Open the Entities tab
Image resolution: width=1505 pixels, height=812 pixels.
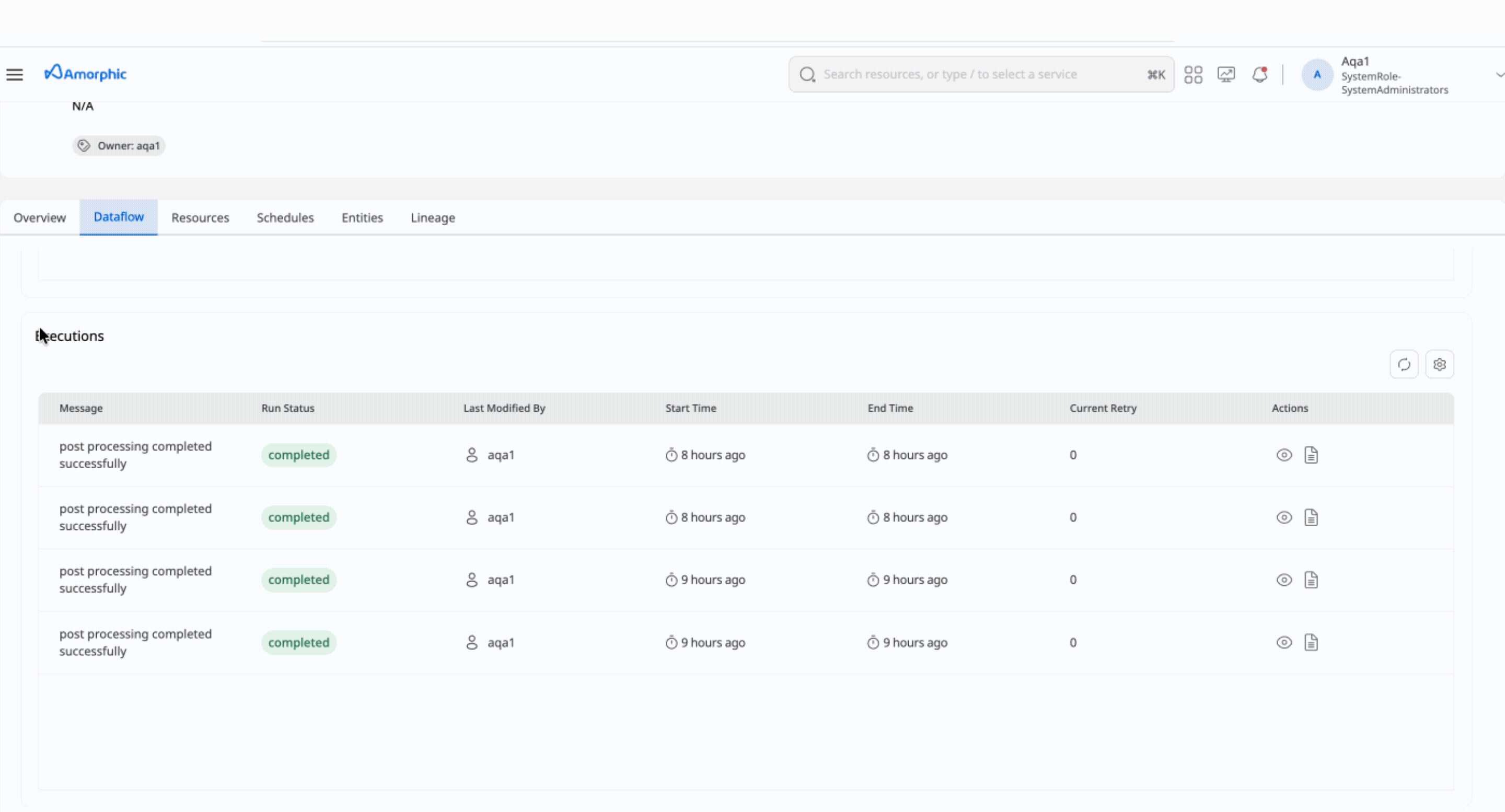(x=362, y=217)
